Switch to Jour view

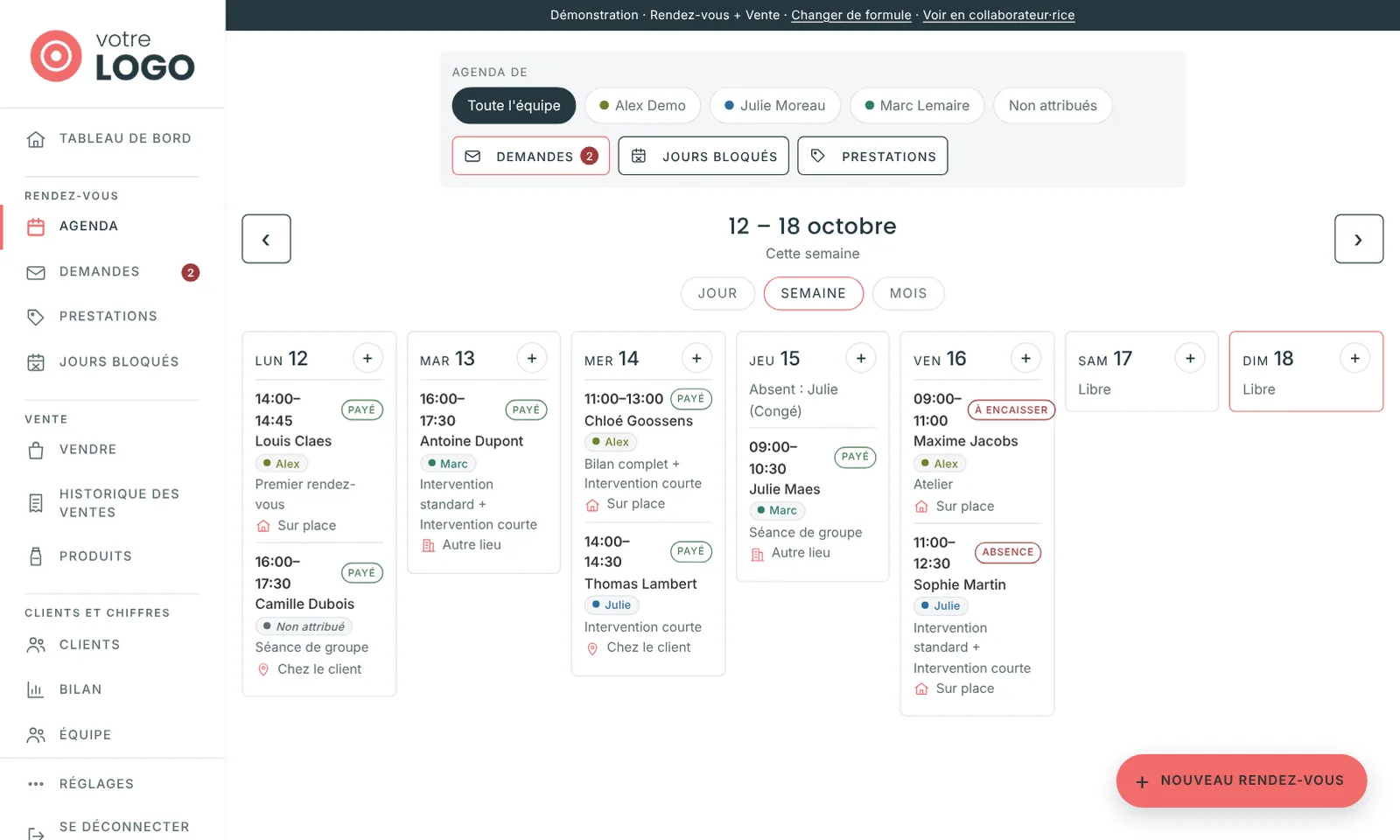pyautogui.click(x=717, y=293)
